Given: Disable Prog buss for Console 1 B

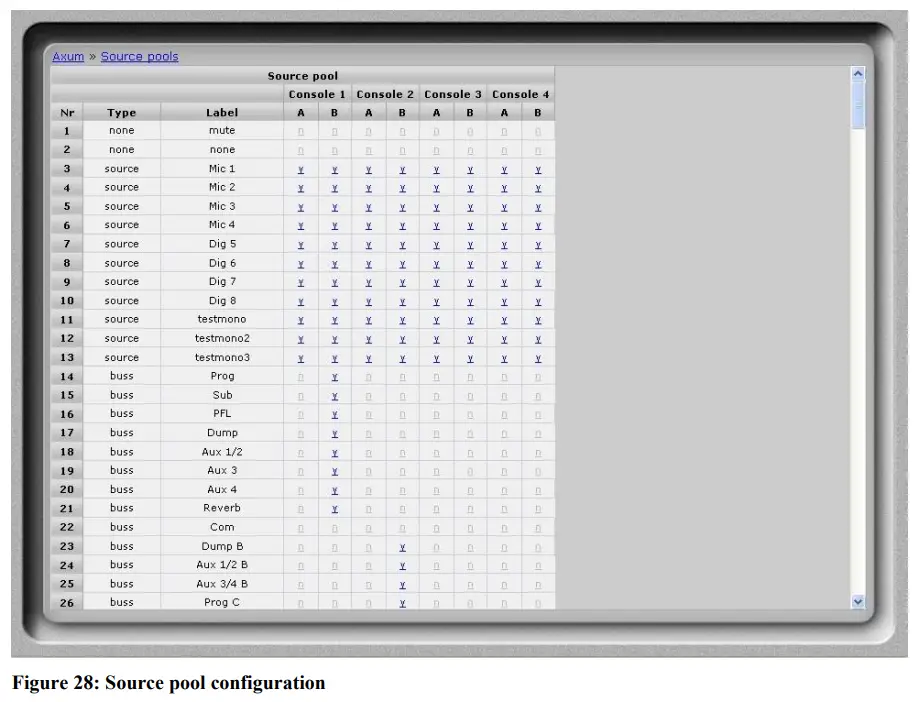Looking at the screenshot, I should click(x=335, y=377).
